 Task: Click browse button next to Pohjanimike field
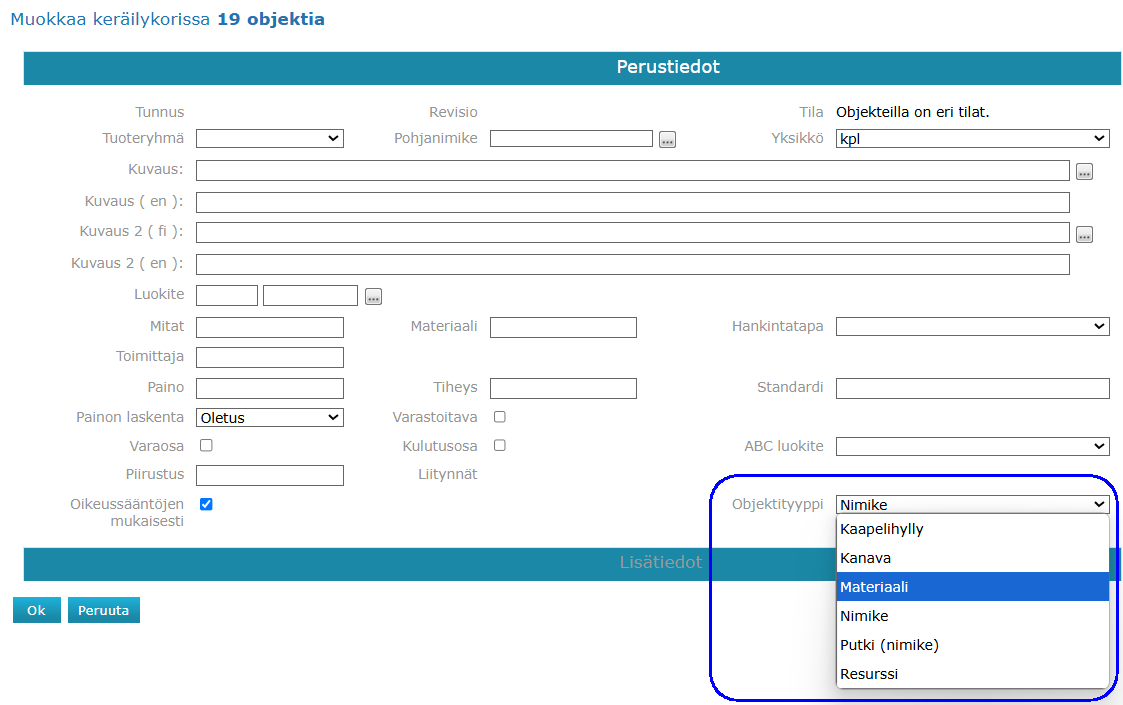(668, 140)
